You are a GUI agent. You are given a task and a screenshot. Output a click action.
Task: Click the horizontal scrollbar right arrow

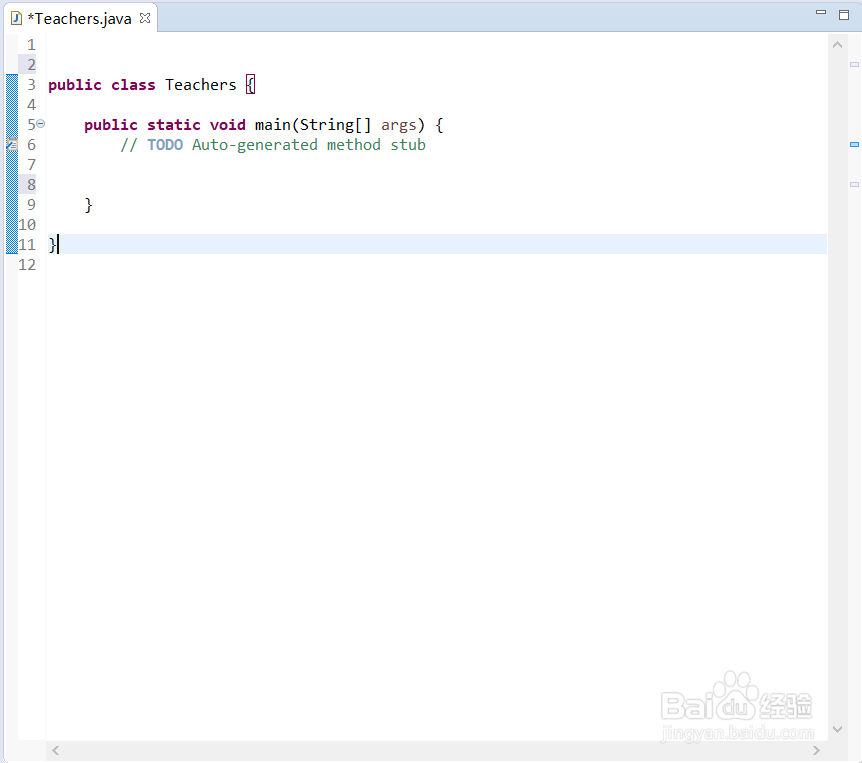point(816,750)
